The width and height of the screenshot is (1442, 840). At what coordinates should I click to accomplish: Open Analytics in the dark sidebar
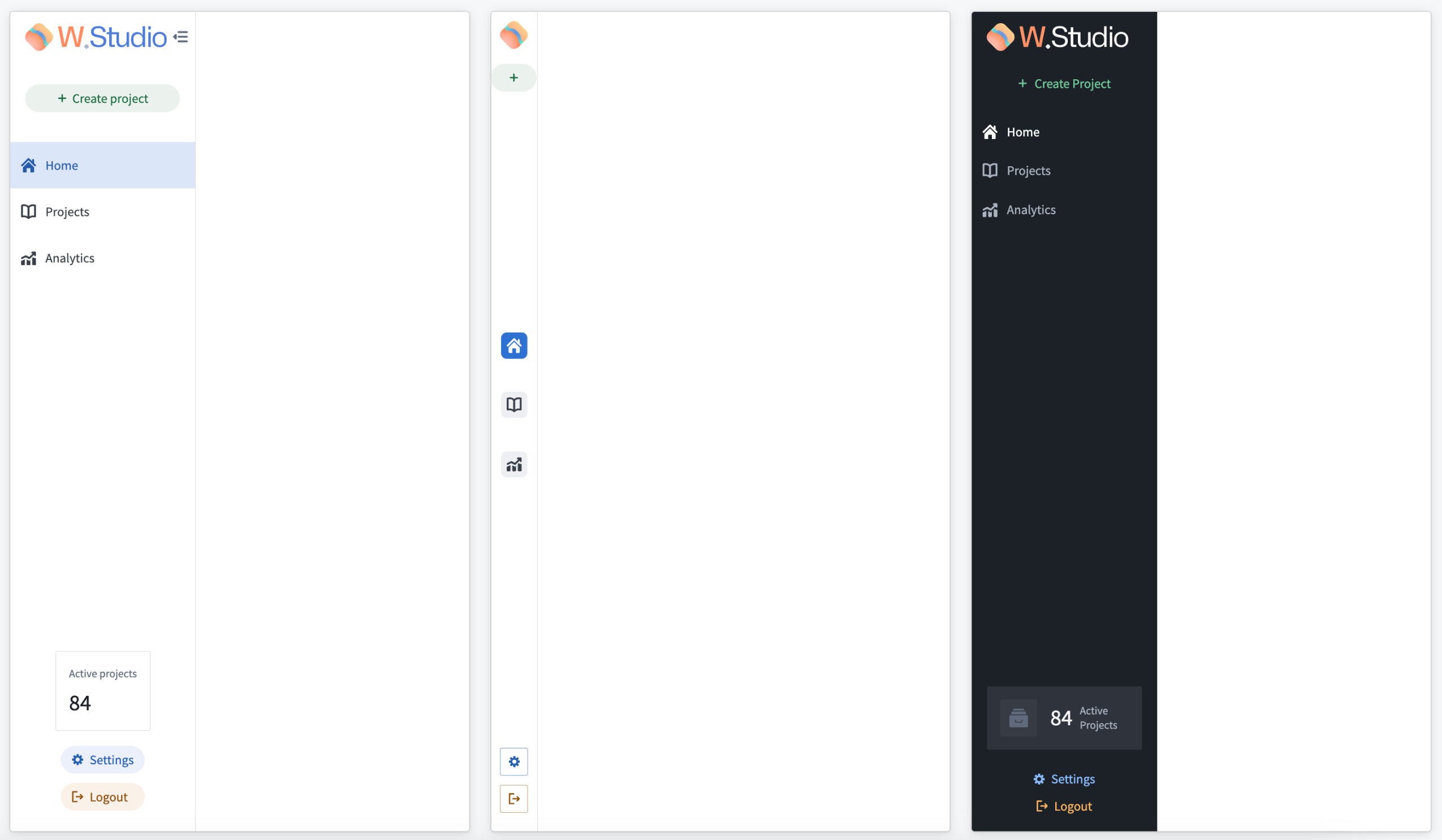pos(1064,210)
